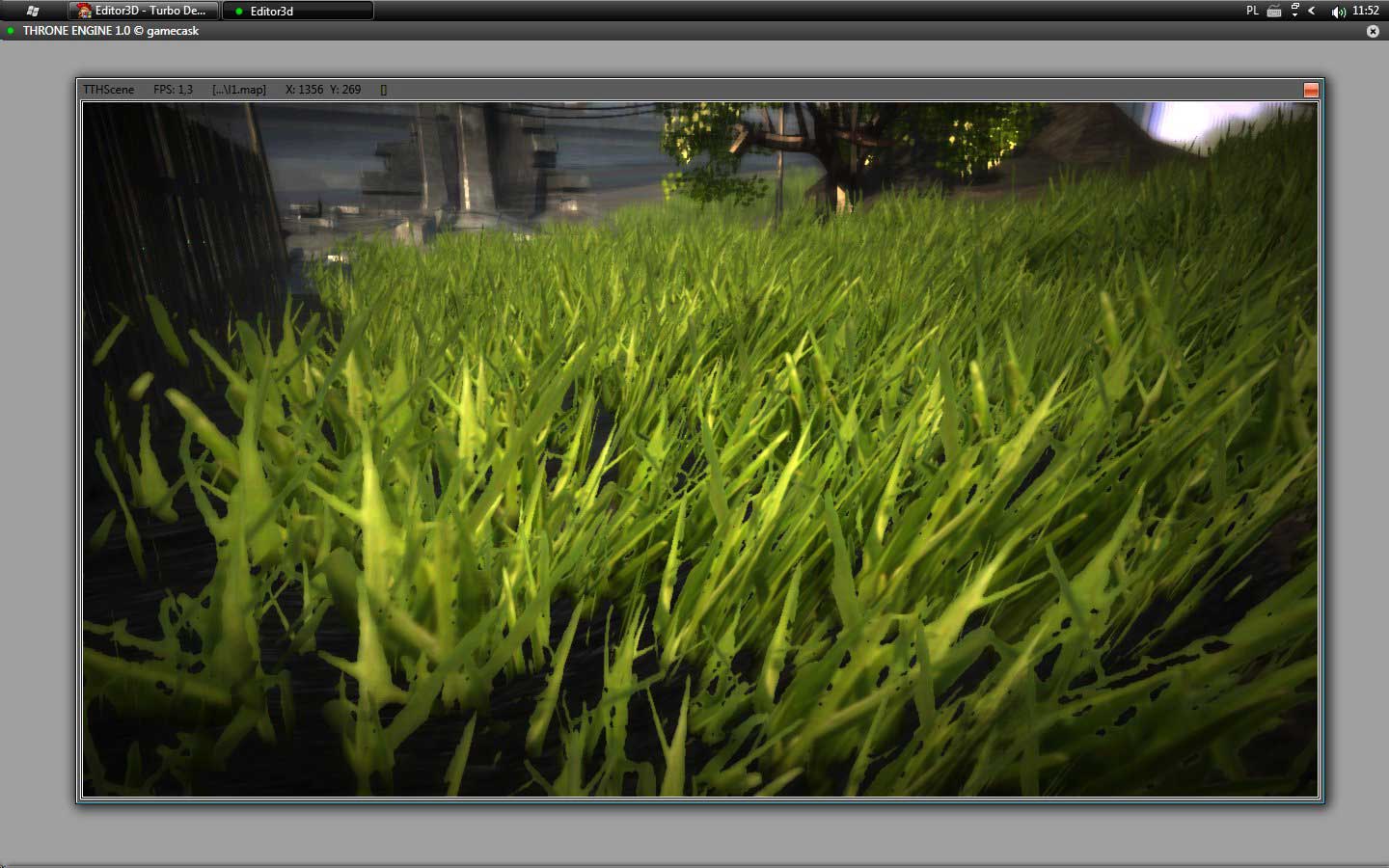The image size is (1389, 868).
Task: Click the empty brackets [] label in TTHScene bar
Action: pyautogui.click(x=384, y=90)
